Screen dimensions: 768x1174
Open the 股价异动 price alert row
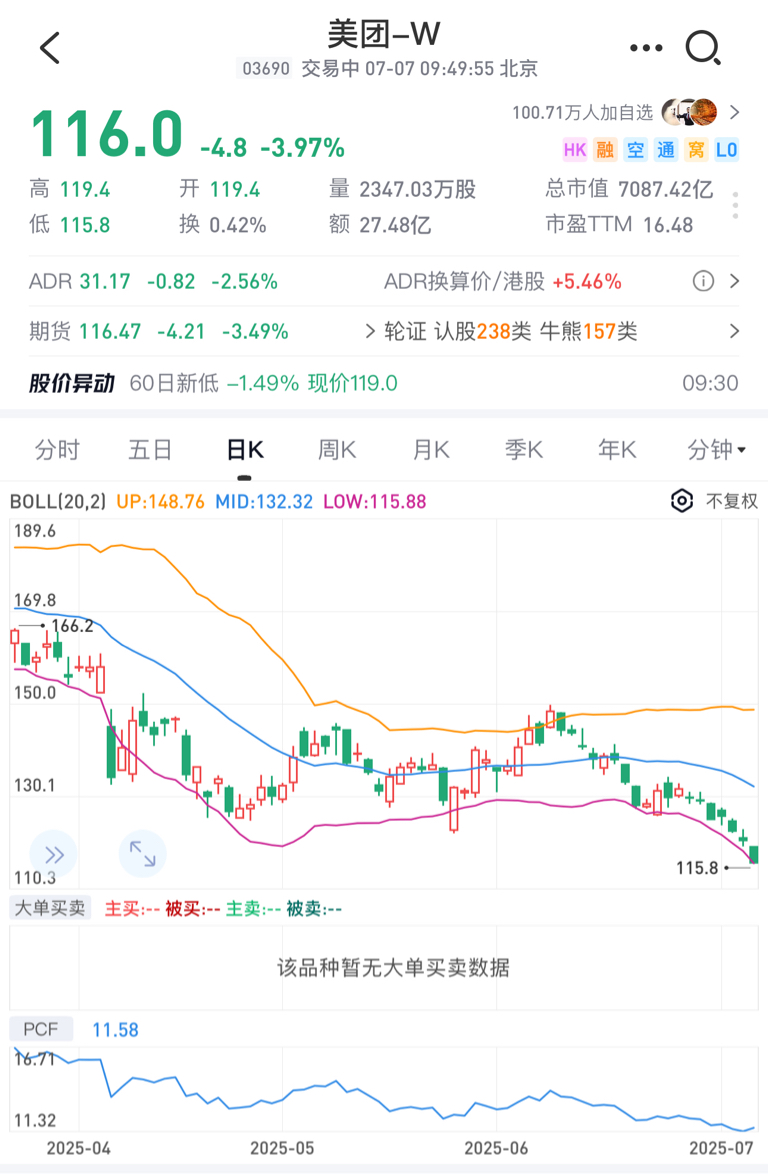pyautogui.click(x=383, y=383)
